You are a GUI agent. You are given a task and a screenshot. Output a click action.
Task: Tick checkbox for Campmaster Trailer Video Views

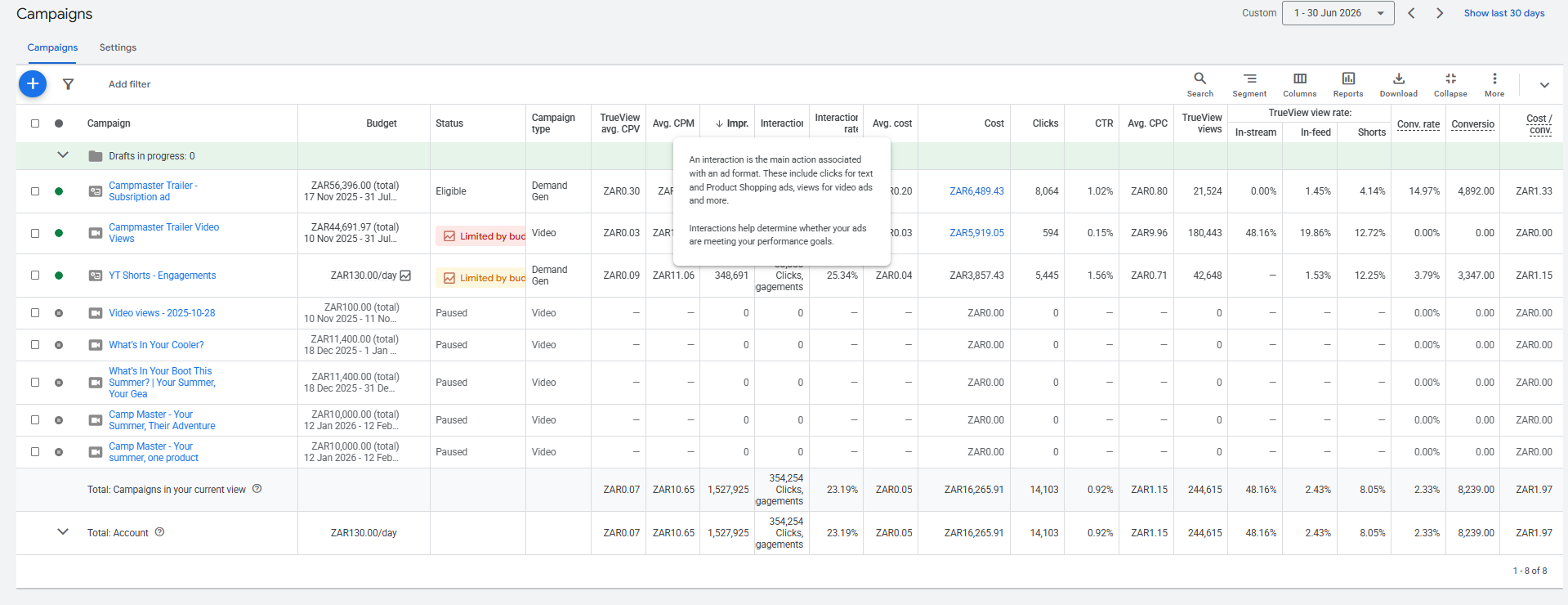(x=35, y=233)
